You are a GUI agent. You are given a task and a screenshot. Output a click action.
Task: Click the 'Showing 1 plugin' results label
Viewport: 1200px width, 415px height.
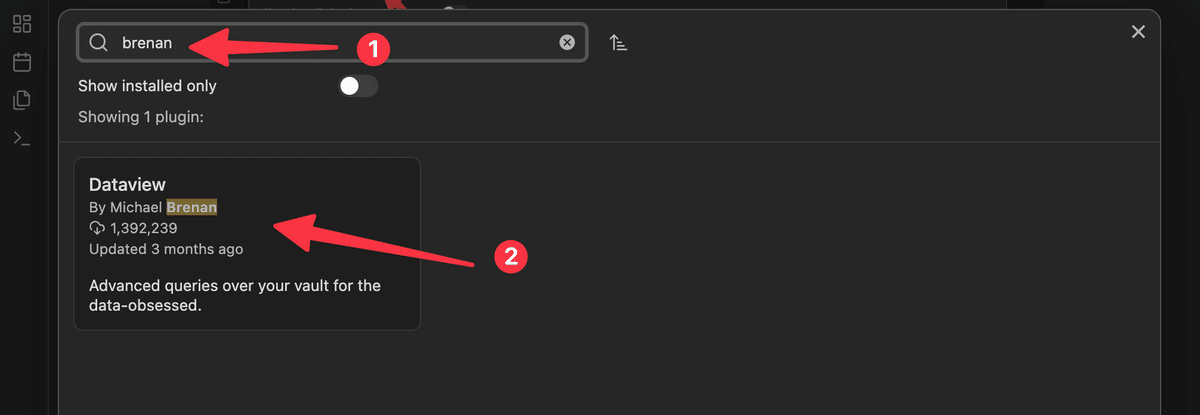point(141,117)
